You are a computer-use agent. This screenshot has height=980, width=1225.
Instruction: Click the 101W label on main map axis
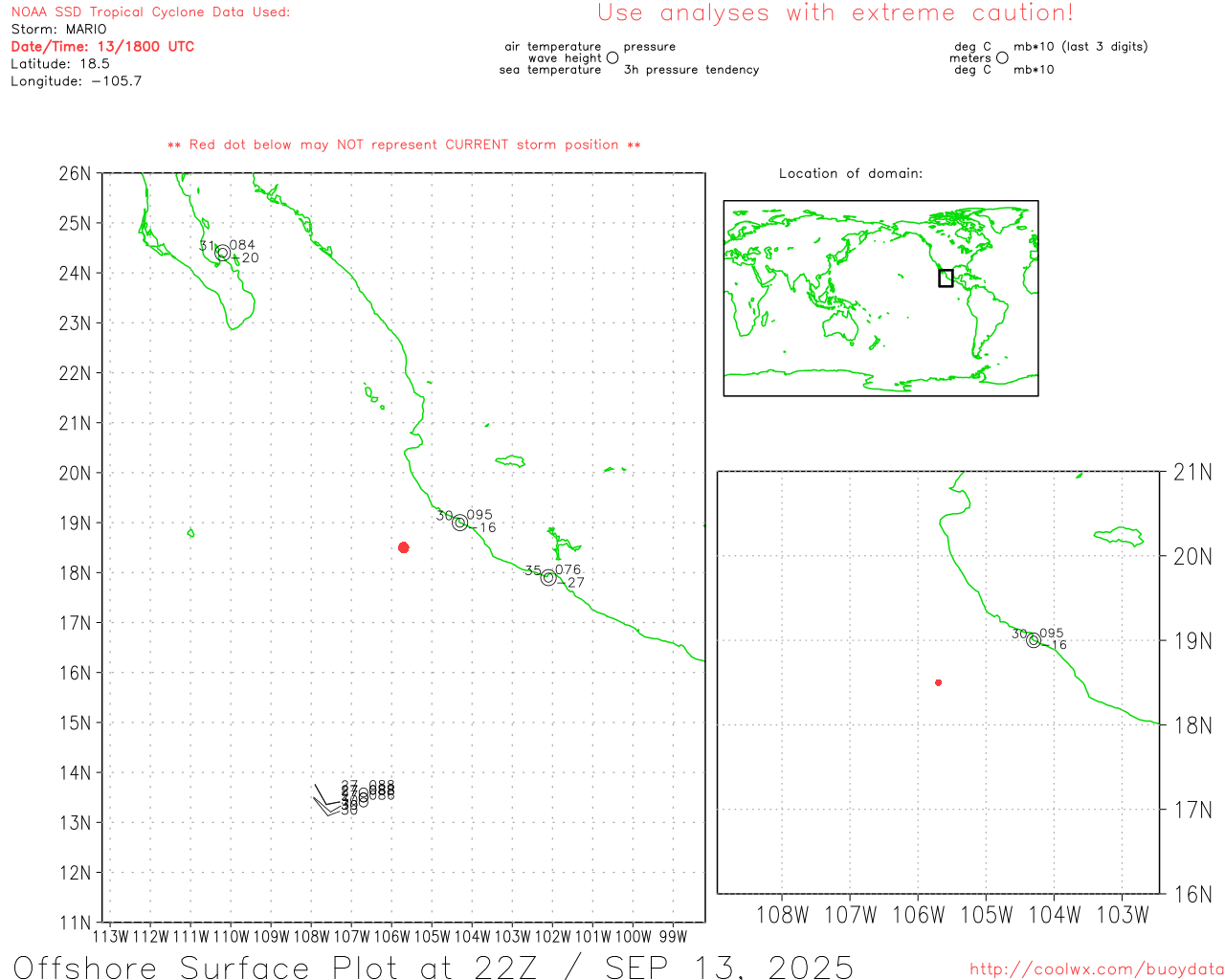click(x=592, y=937)
